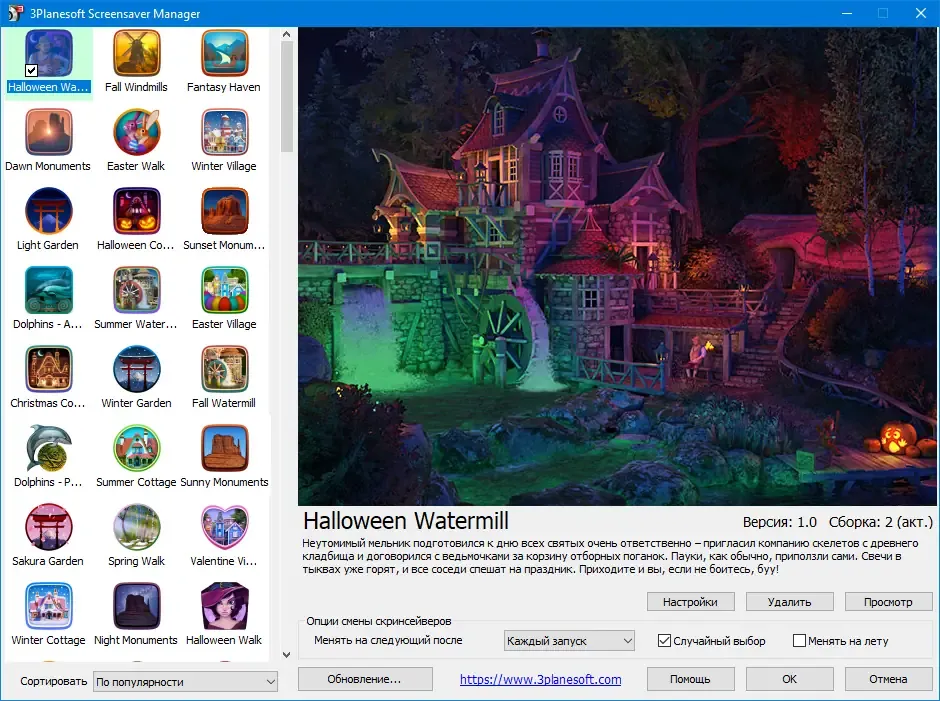Pick the Halloween Walk witch screensaver icon
940x701 pixels.
[224, 606]
